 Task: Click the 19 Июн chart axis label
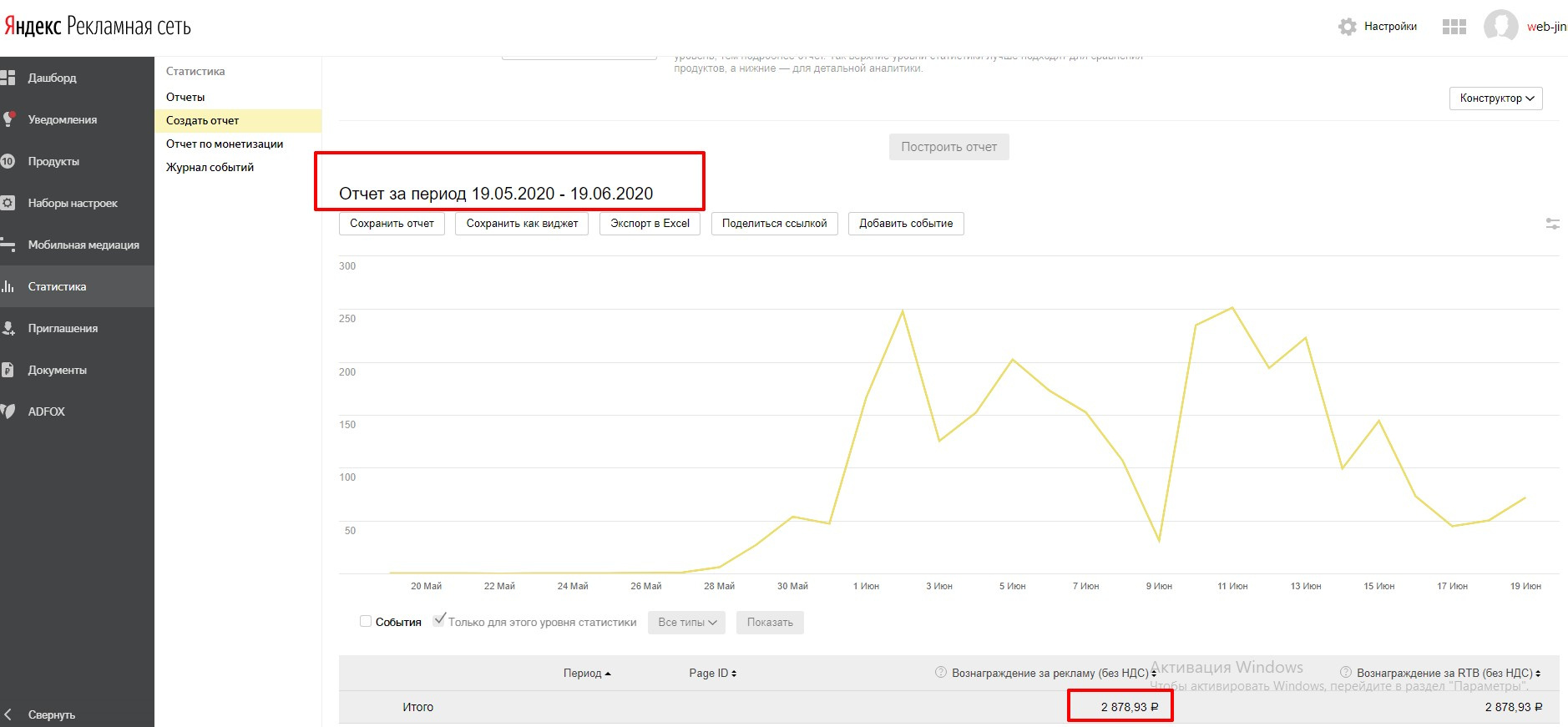tap(1525, 586)
